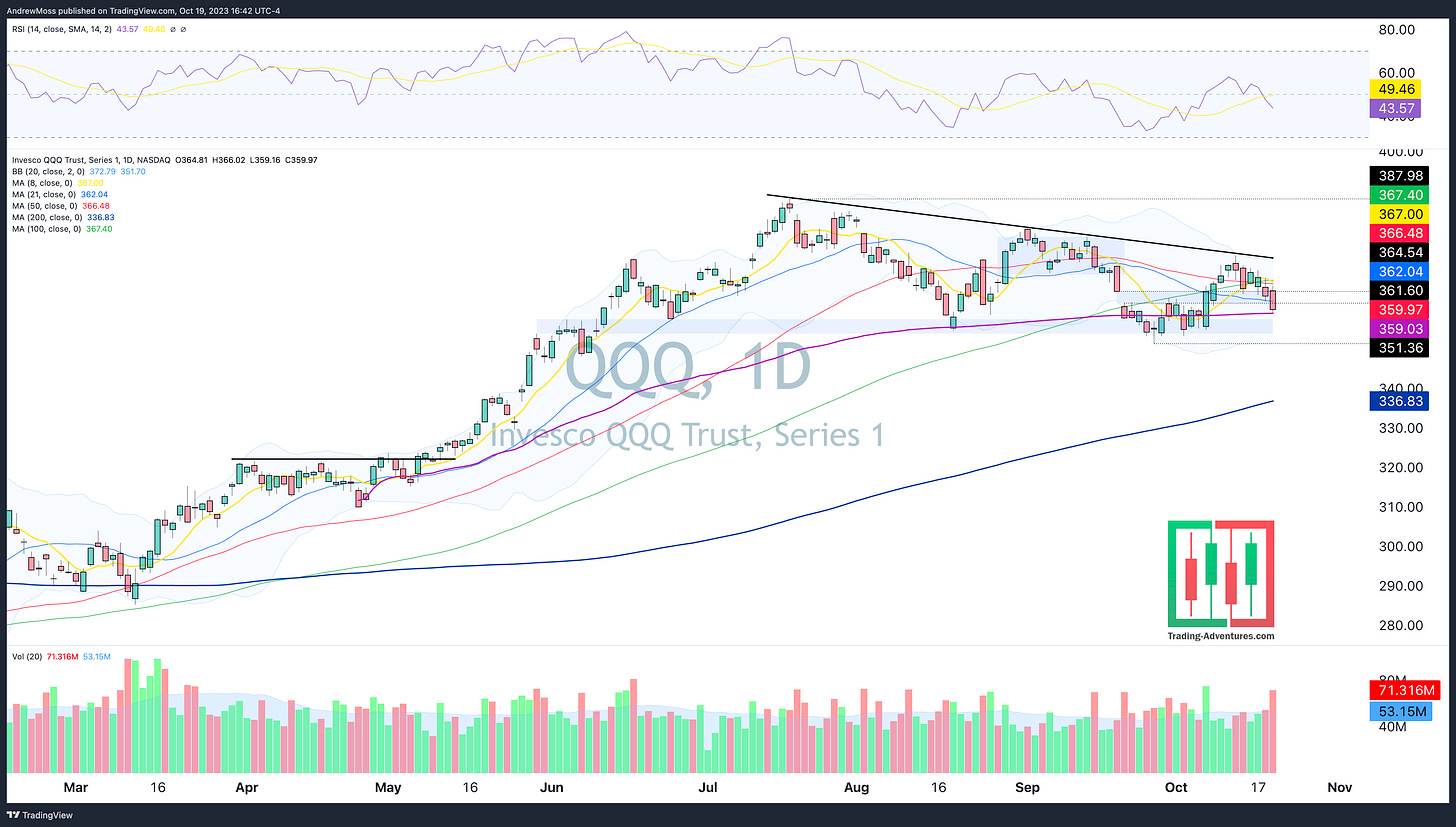1456x827 pixels.
Task: Click the red 366.48 price axis label
Action: click(x=1397, y=232)
